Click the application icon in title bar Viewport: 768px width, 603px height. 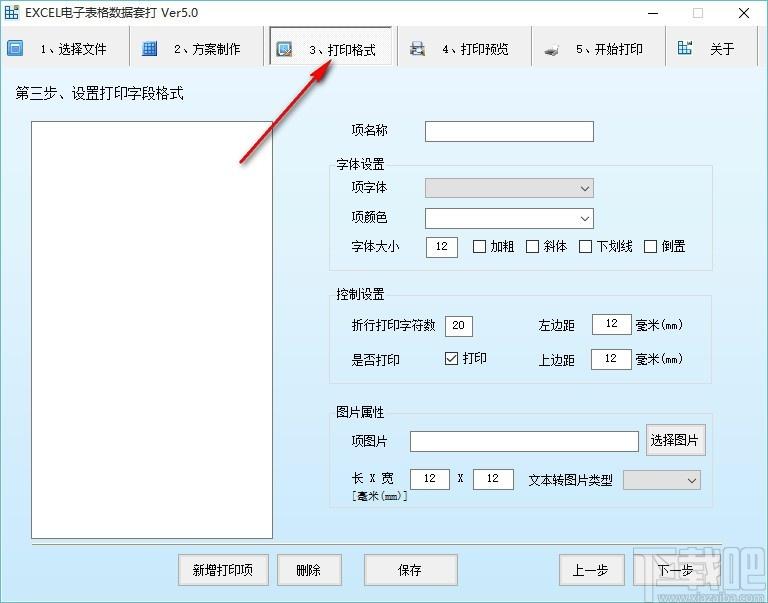[x=12, y=12]
